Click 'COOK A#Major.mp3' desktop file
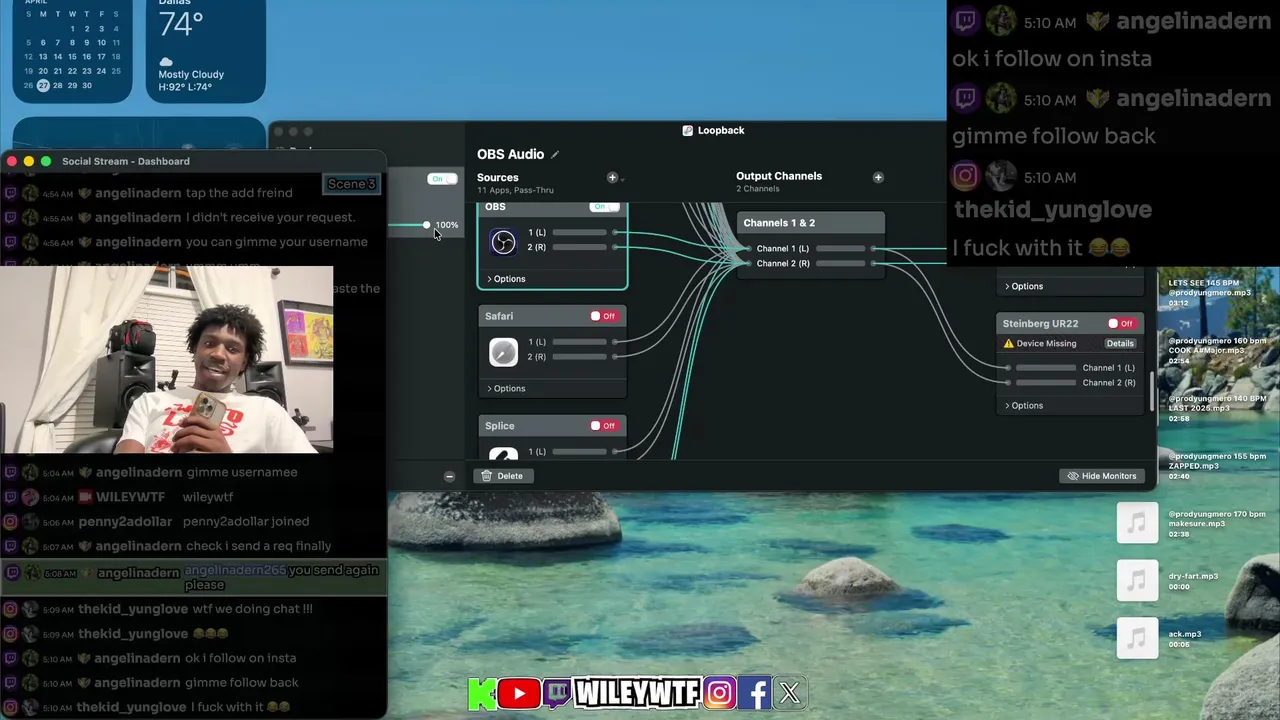Screen dimensions: 1280x720 (1217, 350)
